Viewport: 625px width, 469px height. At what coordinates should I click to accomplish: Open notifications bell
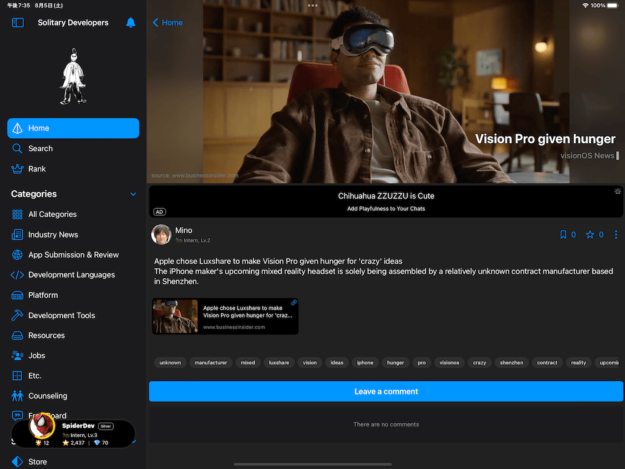(130, 22)
